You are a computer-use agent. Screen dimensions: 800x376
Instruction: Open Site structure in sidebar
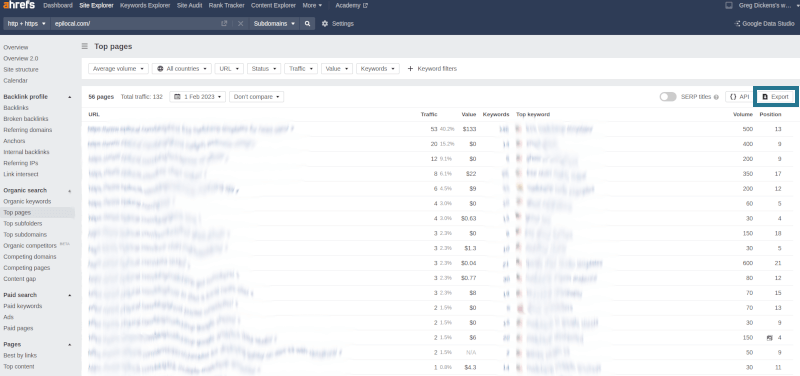pos(21,69)
